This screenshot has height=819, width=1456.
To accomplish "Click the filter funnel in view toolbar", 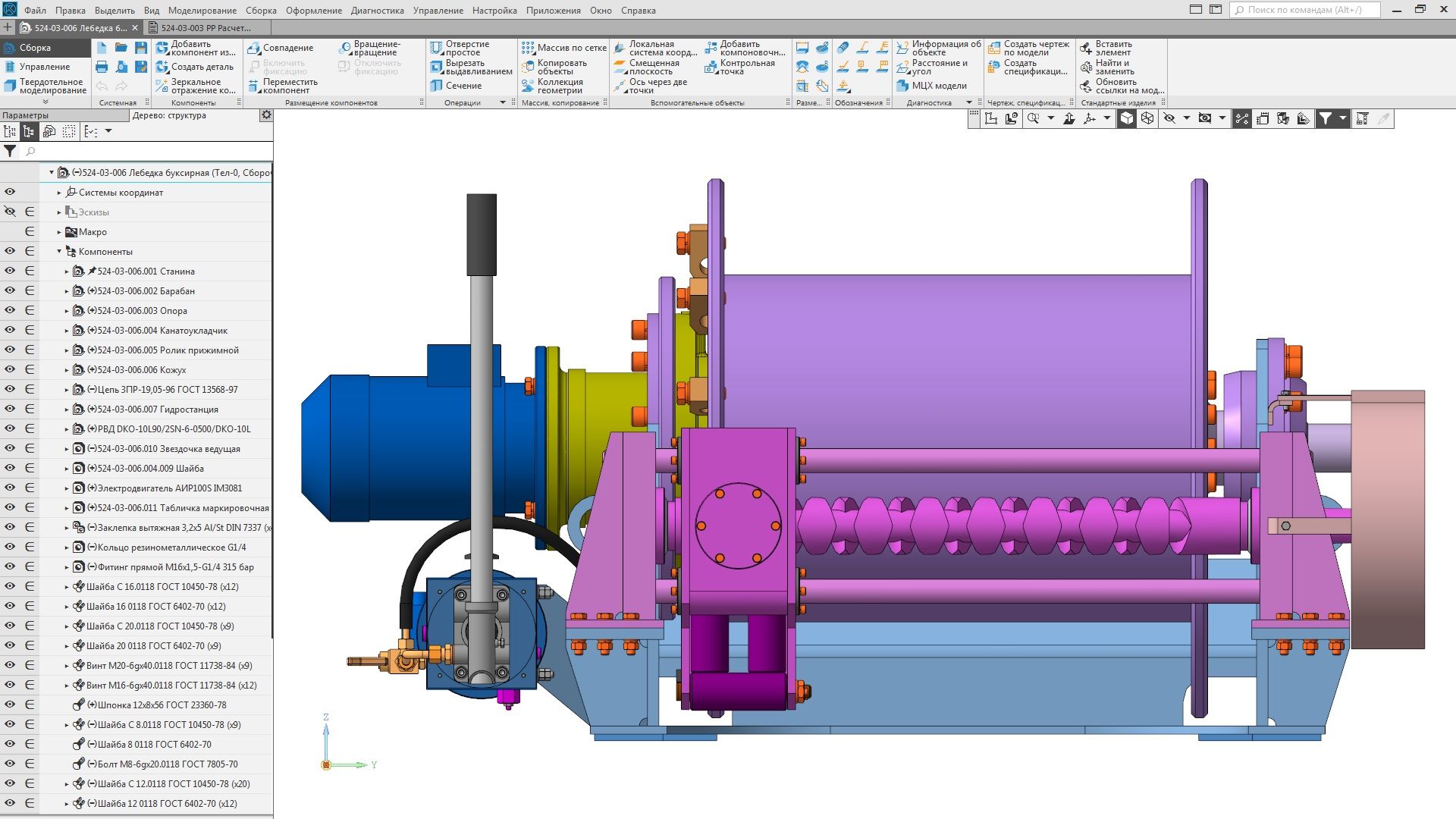I will 1325,118.
